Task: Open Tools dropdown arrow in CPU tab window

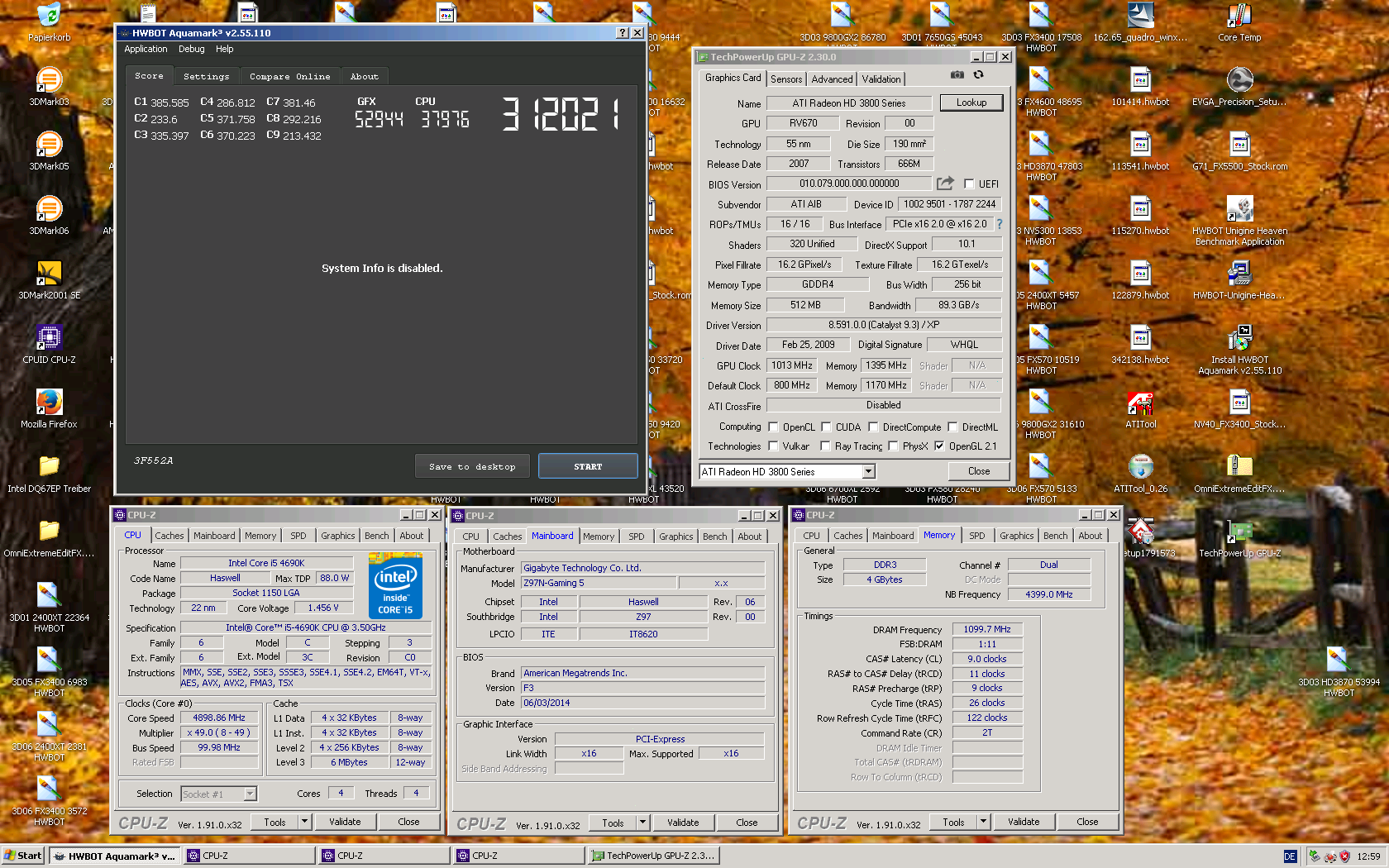Action: pyautogui.click(x=304, y=822)
